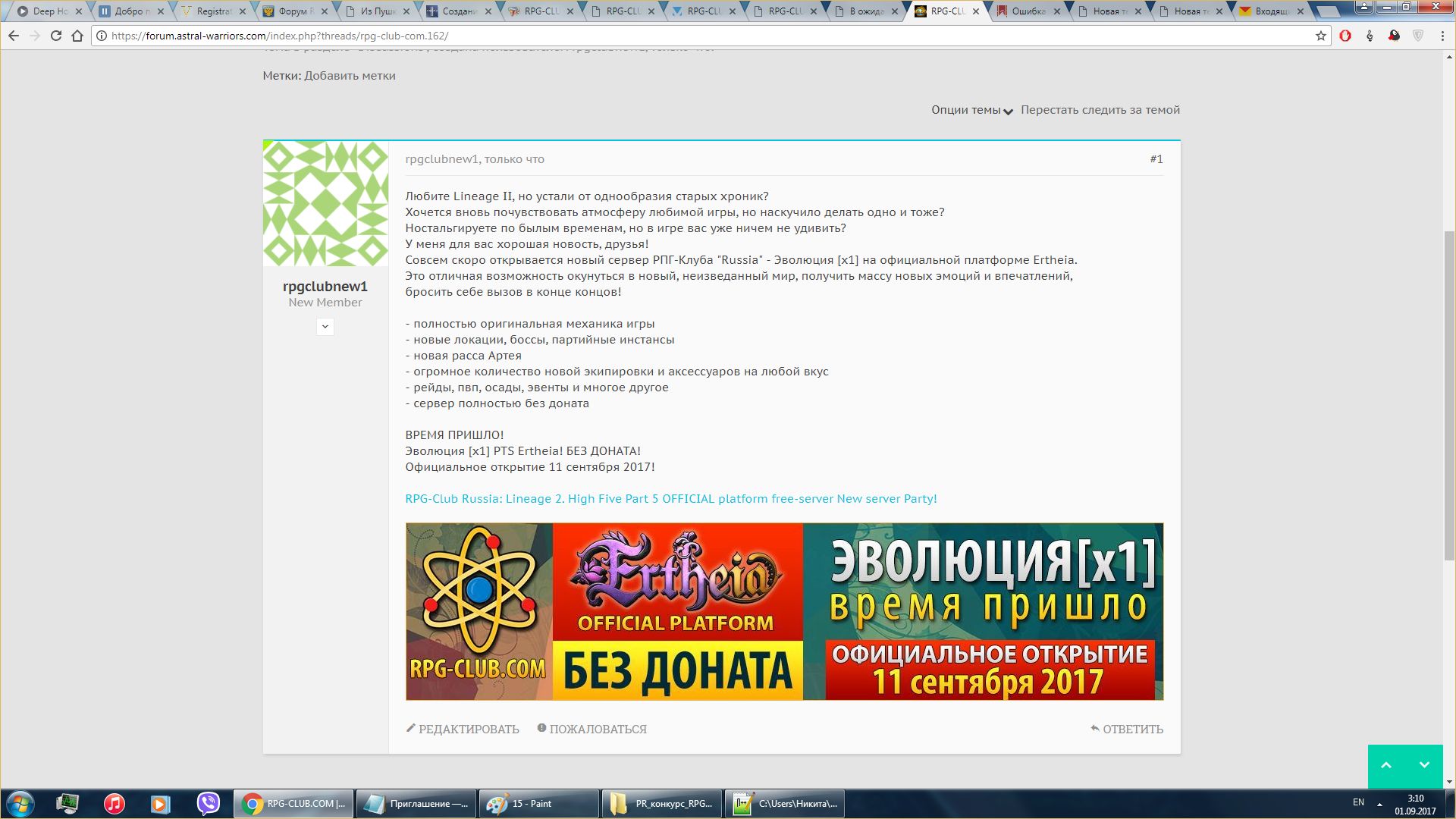Go back with the browser back arrow
Image resolution: width=1456 pixels, height=819 pixels.
click(14, 36)
